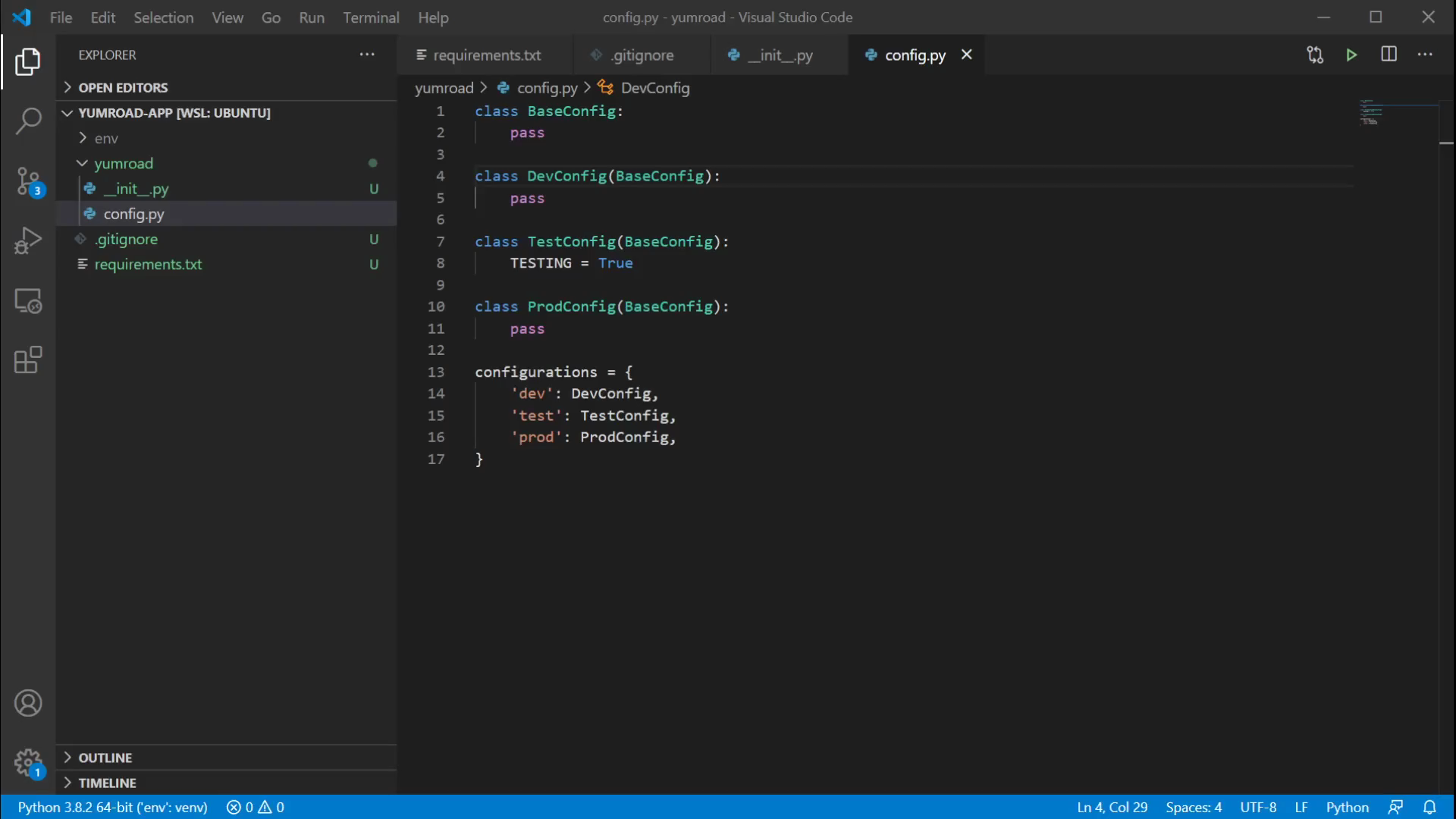Screen dimensions: 1456x819
Task: Change indentation via Spaces: 4
Action: [x=1194, y=807]
